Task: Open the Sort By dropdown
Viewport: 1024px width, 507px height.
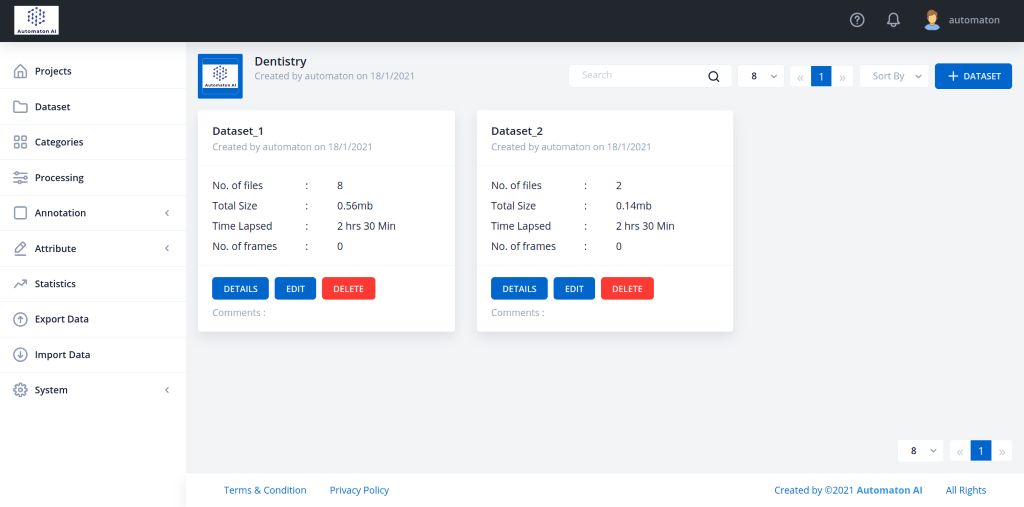Action: [894, 76]
